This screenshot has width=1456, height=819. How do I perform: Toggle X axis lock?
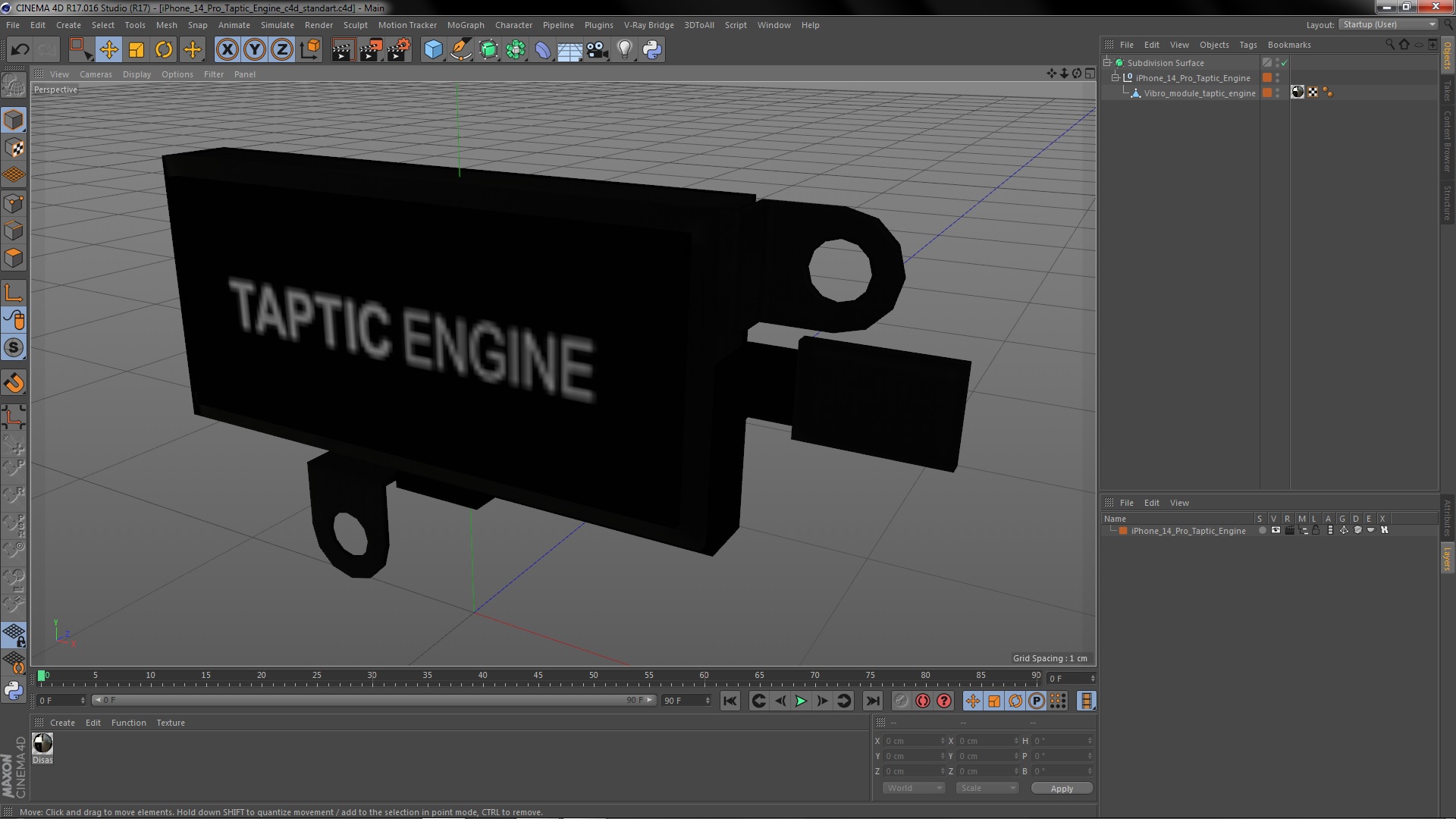point(227,50)
